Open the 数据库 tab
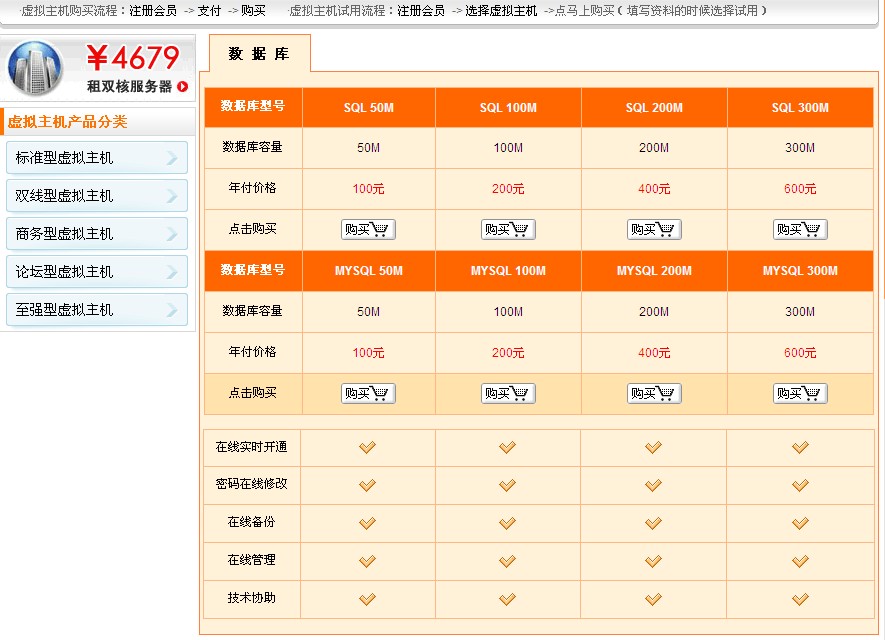885x640 pixels. (x=260, y=54)
